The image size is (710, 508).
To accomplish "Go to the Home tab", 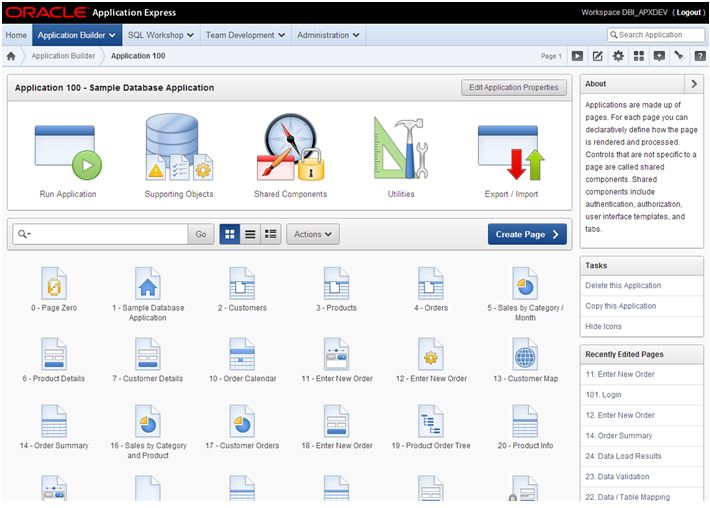I will click(16, 35).
